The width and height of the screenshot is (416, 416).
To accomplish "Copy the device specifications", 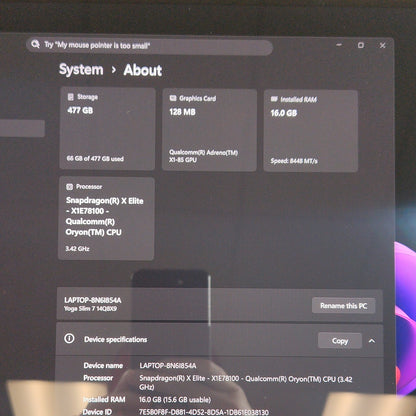I will [340, 341].
